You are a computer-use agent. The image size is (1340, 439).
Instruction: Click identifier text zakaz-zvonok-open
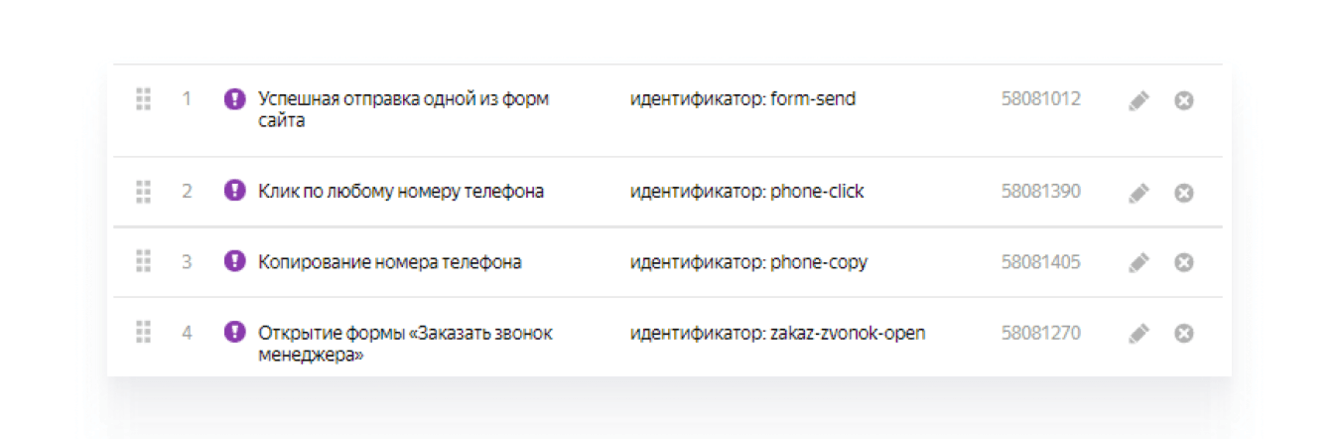(847, 333)
